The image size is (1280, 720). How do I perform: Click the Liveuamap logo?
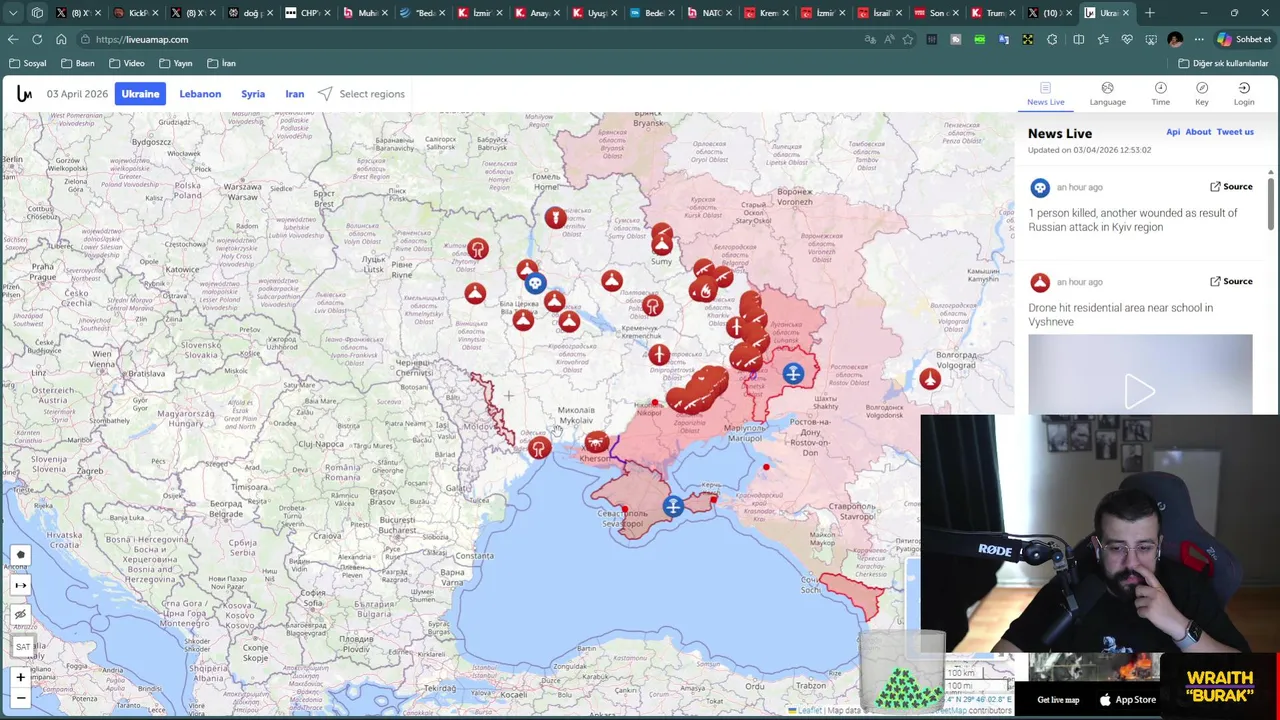coord(24,94)
